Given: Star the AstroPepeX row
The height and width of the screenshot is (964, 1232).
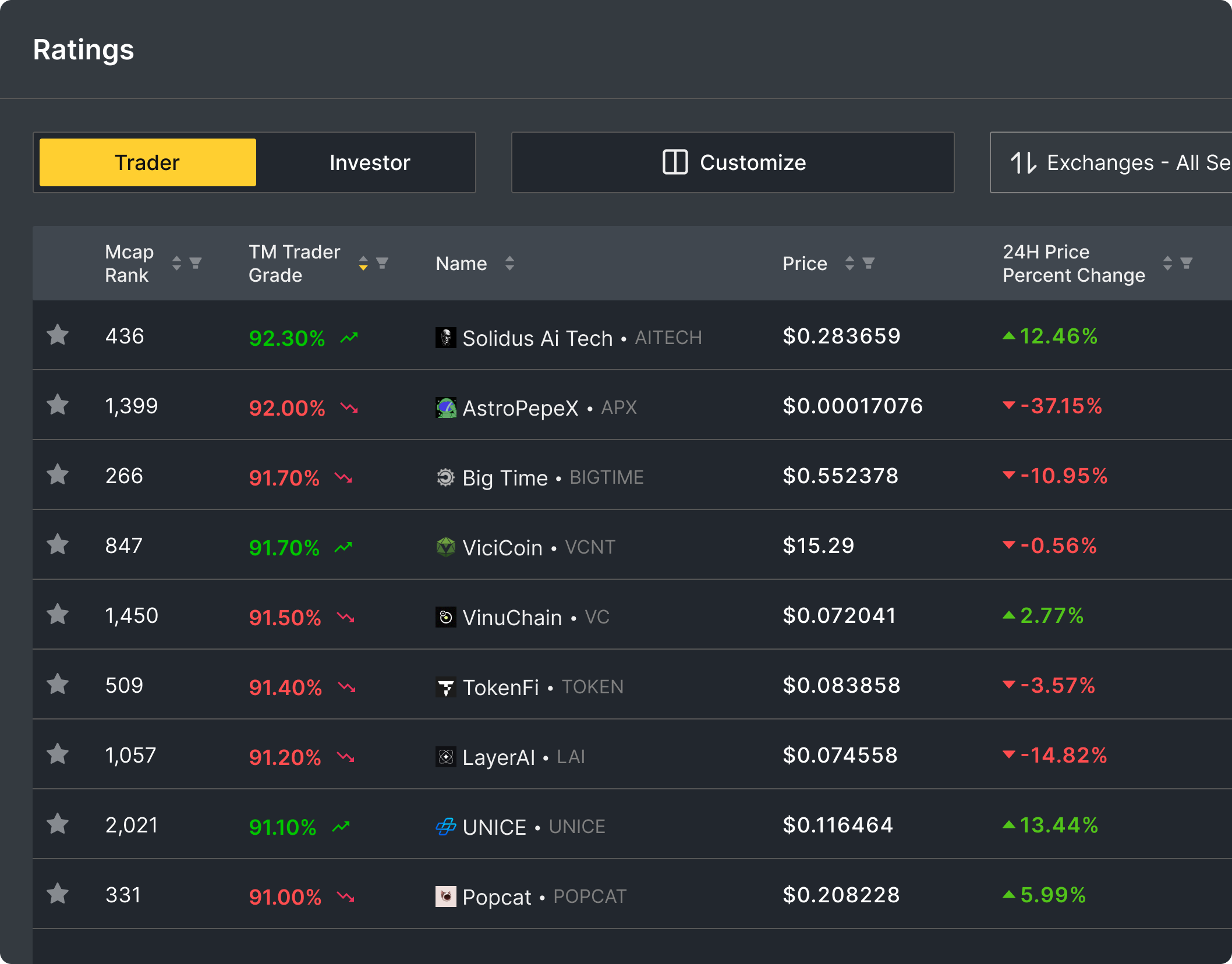Looking at the screenshot, I should point(58,405).
